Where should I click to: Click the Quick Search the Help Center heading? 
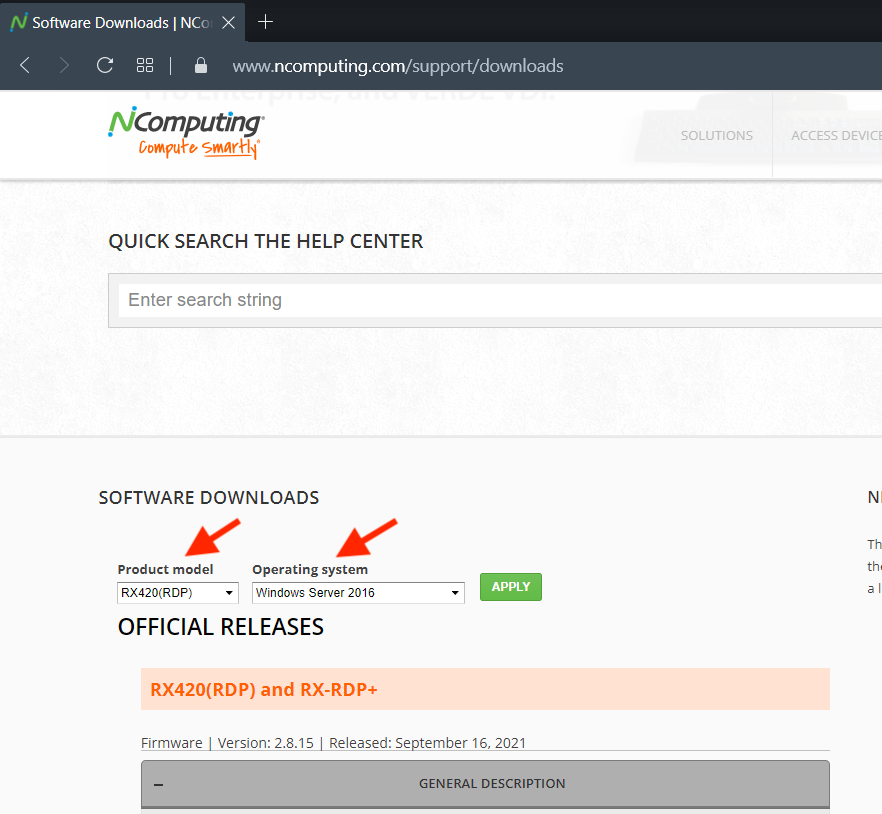click(266, 241)
